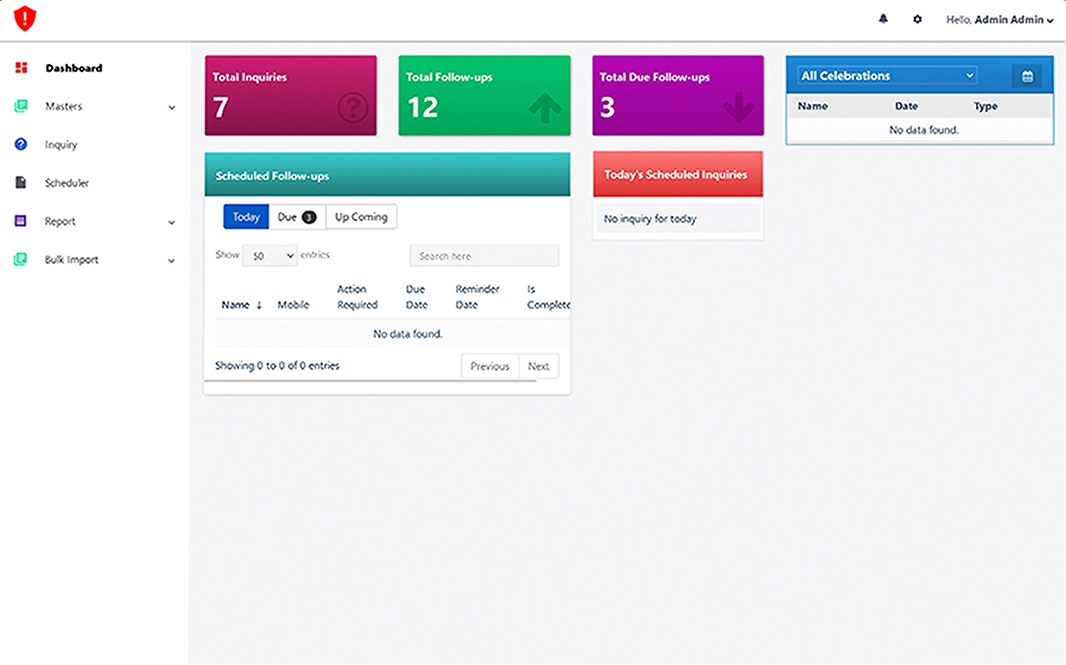Click the Scheduler document icon

[21, 183]
